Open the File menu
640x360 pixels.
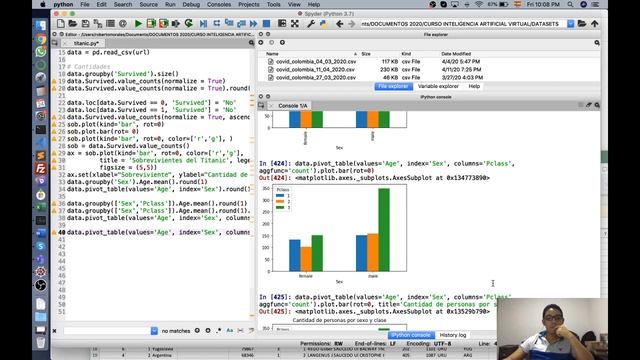point(85,4)
